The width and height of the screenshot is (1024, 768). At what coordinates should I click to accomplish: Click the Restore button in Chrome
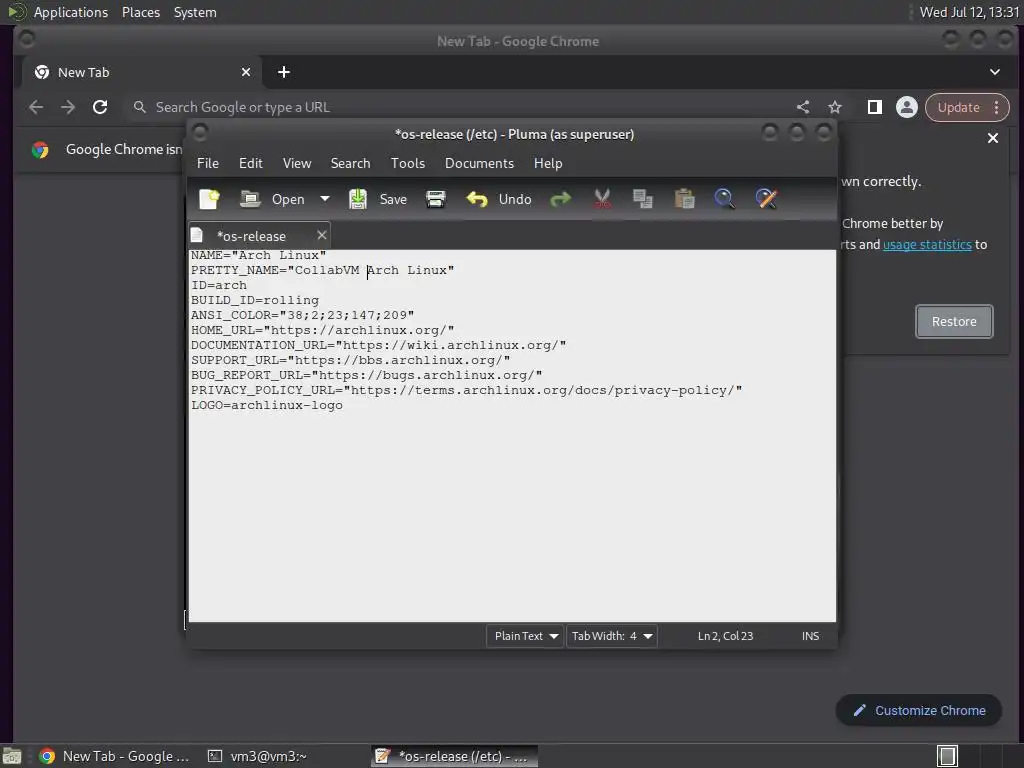tap(954, 321)
